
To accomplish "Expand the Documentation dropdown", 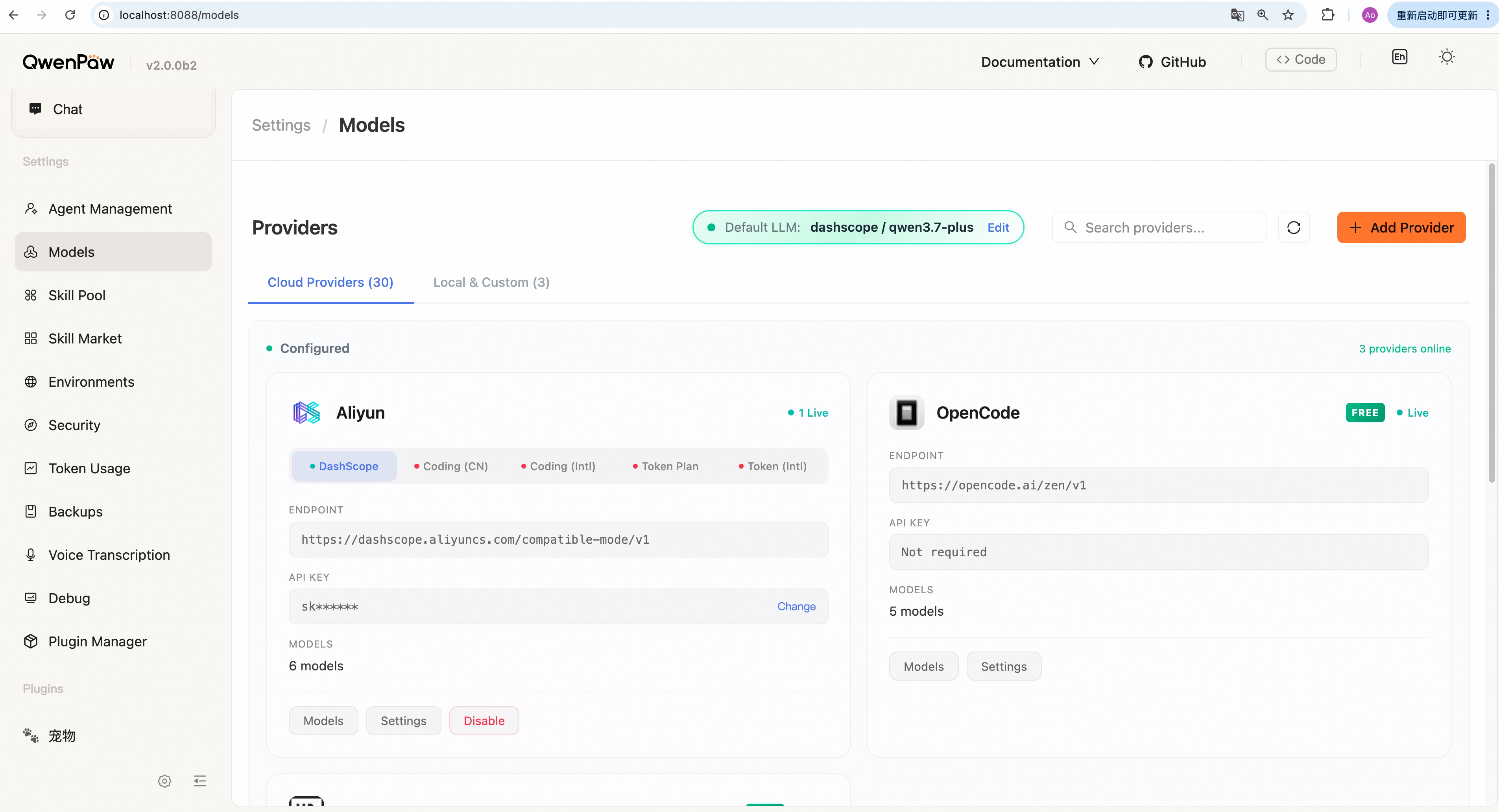I will coord(1040,62).
